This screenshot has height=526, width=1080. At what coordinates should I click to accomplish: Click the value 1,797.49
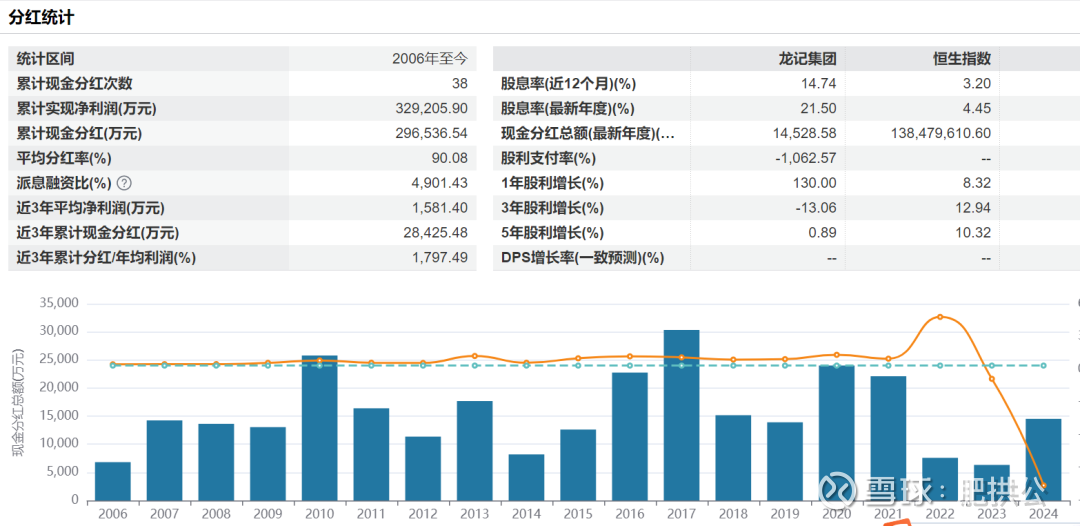point(441,257)
